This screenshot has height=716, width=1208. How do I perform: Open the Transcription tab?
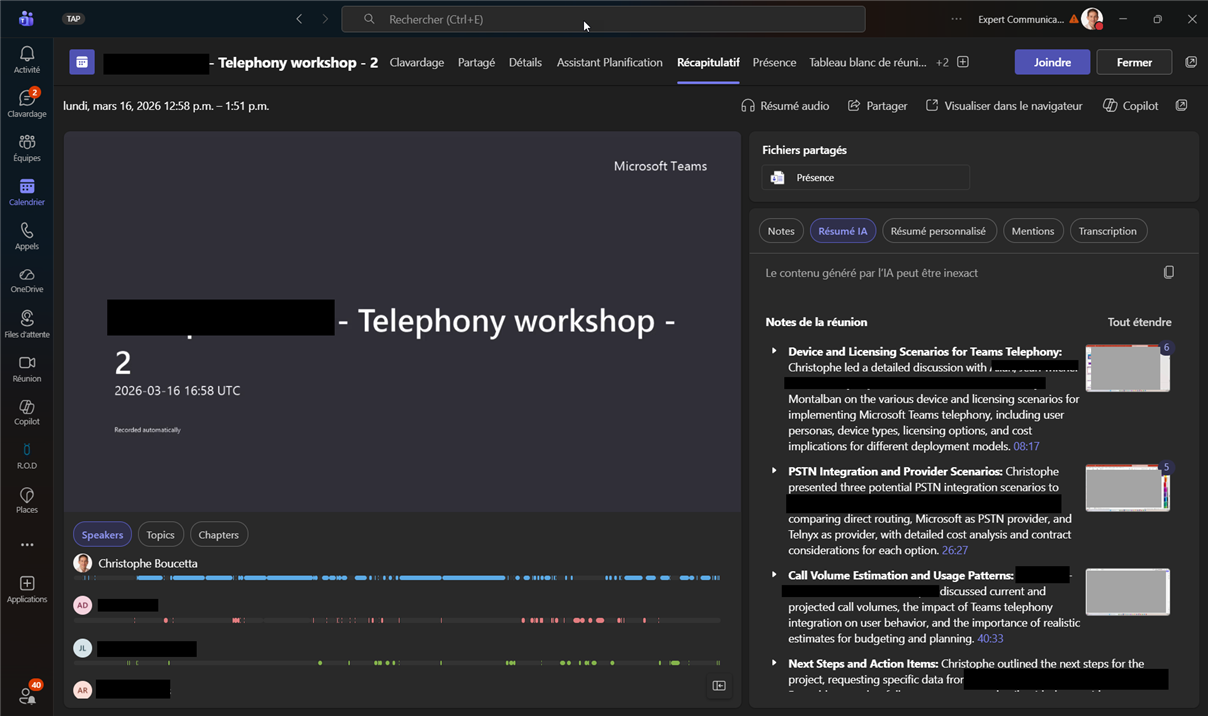tap(1107, 231)
